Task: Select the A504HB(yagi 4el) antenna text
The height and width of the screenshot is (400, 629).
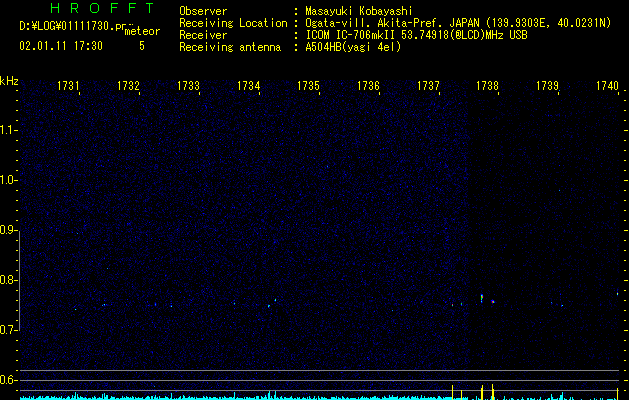Action: pyautogui.click(x=353, y=47)
